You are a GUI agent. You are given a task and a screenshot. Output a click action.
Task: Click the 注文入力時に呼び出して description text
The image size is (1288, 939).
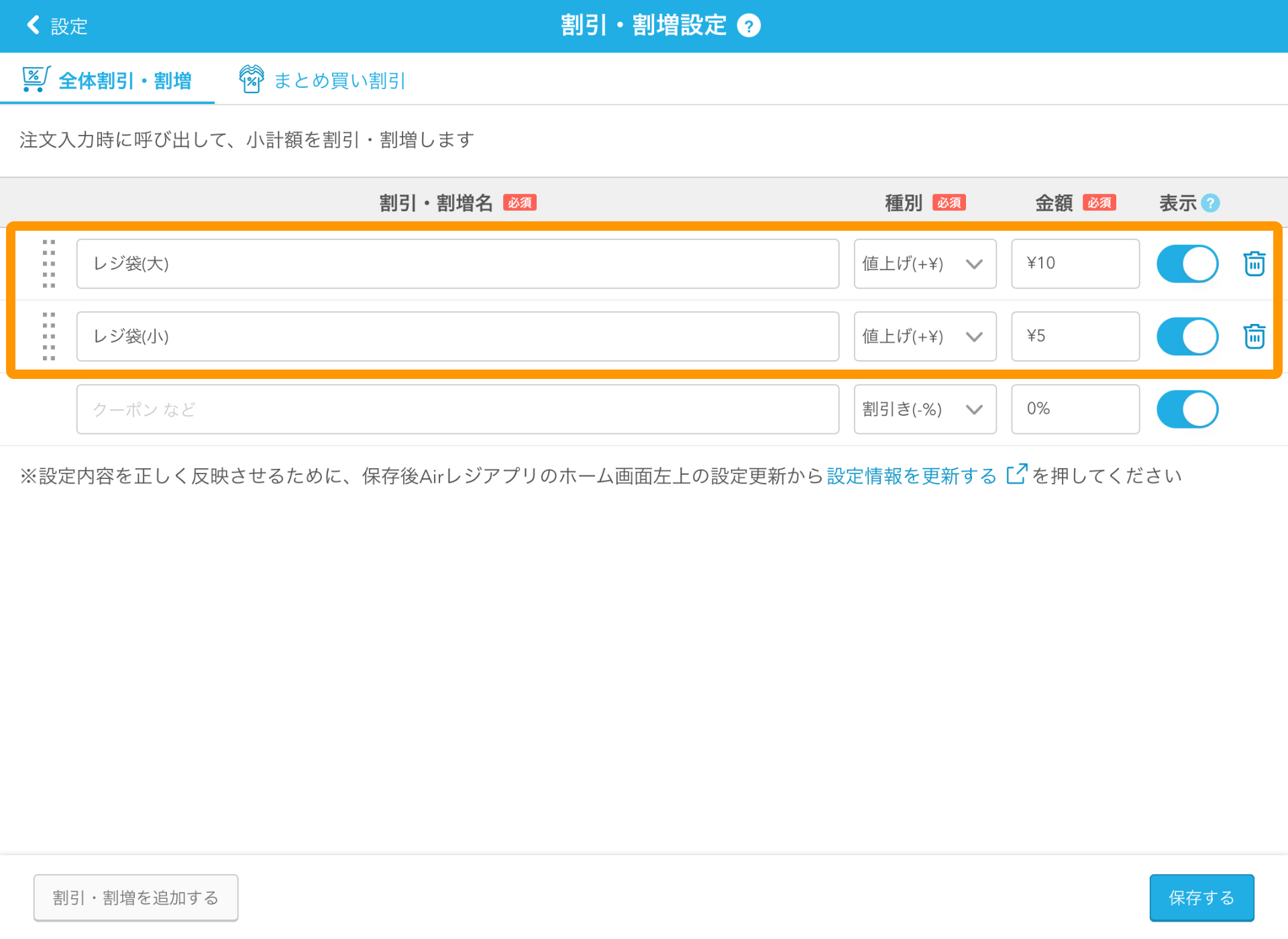pos(247,140)
